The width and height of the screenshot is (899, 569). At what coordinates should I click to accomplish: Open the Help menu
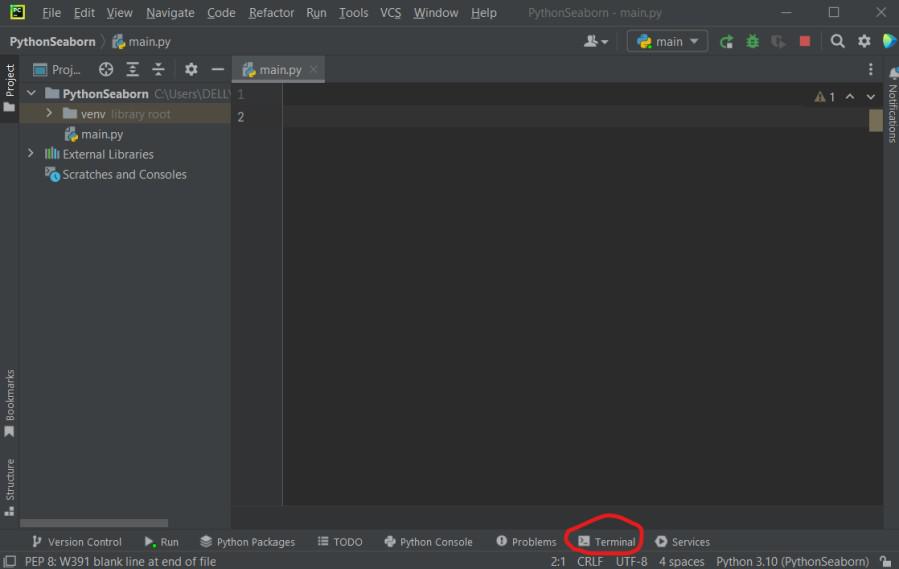483,13
